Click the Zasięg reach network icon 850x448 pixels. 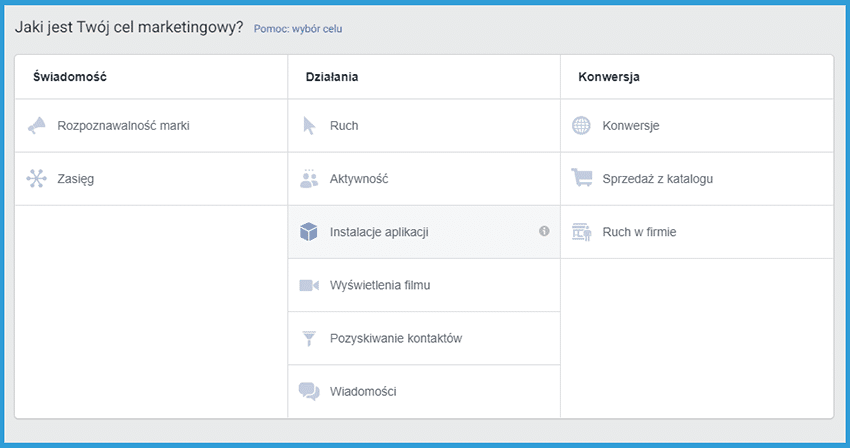[37, 178]
